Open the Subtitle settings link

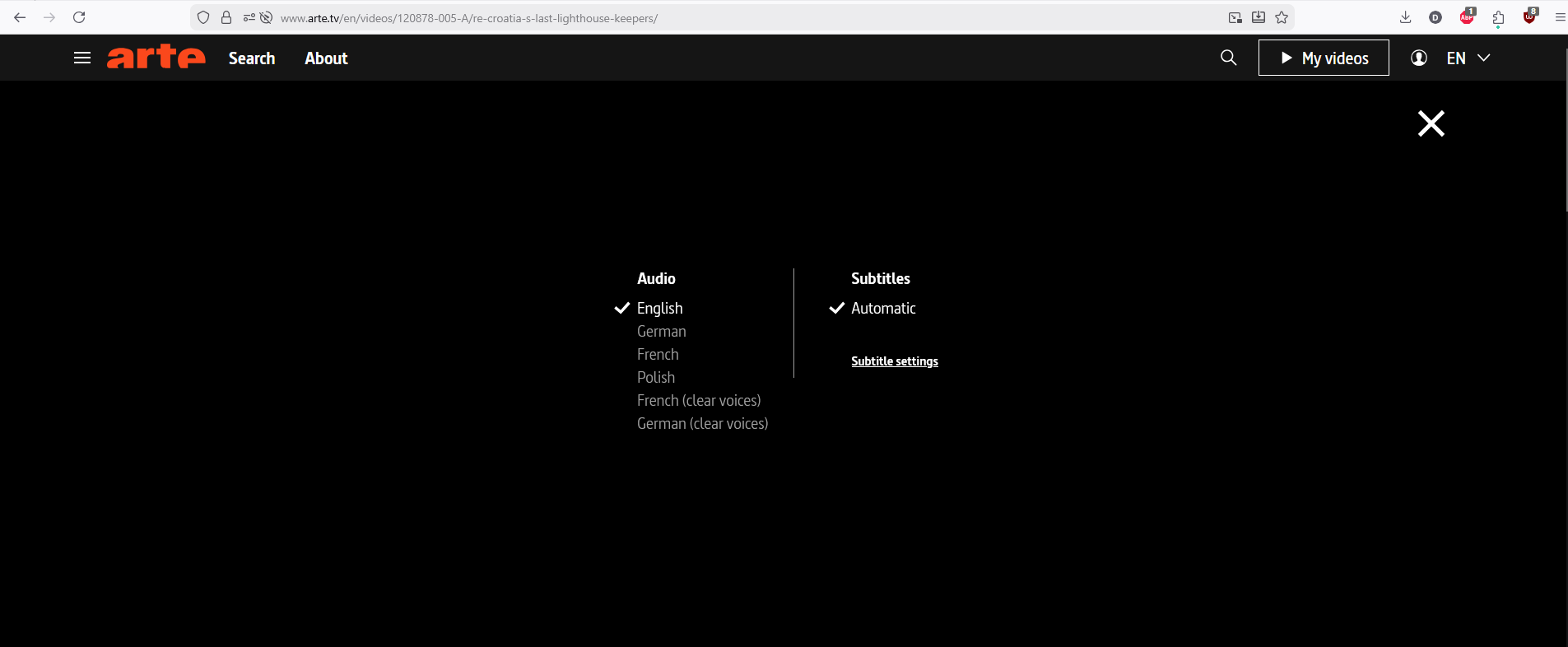pos(894,361)
